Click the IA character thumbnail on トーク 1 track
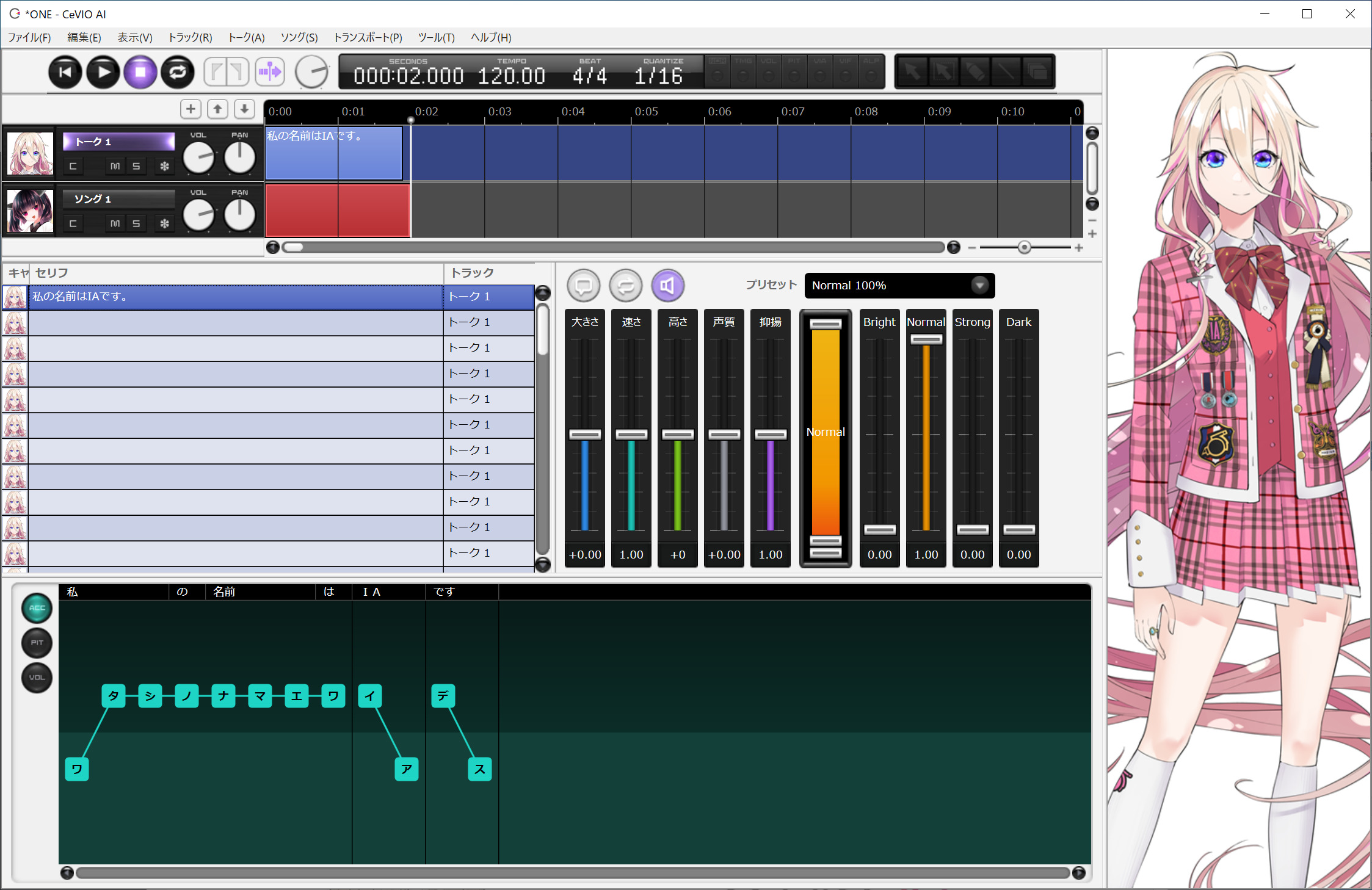 pyautogui.click(x=30, y=153)
